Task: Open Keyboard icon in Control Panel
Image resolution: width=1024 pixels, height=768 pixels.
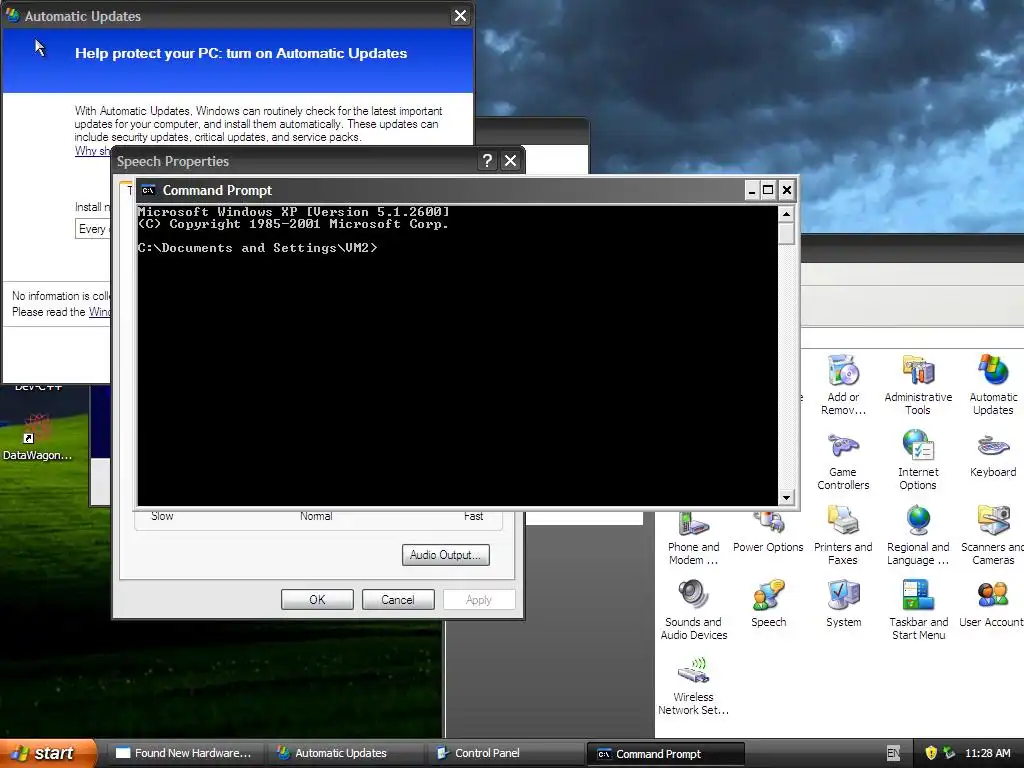Action: [x=993, y=455]
